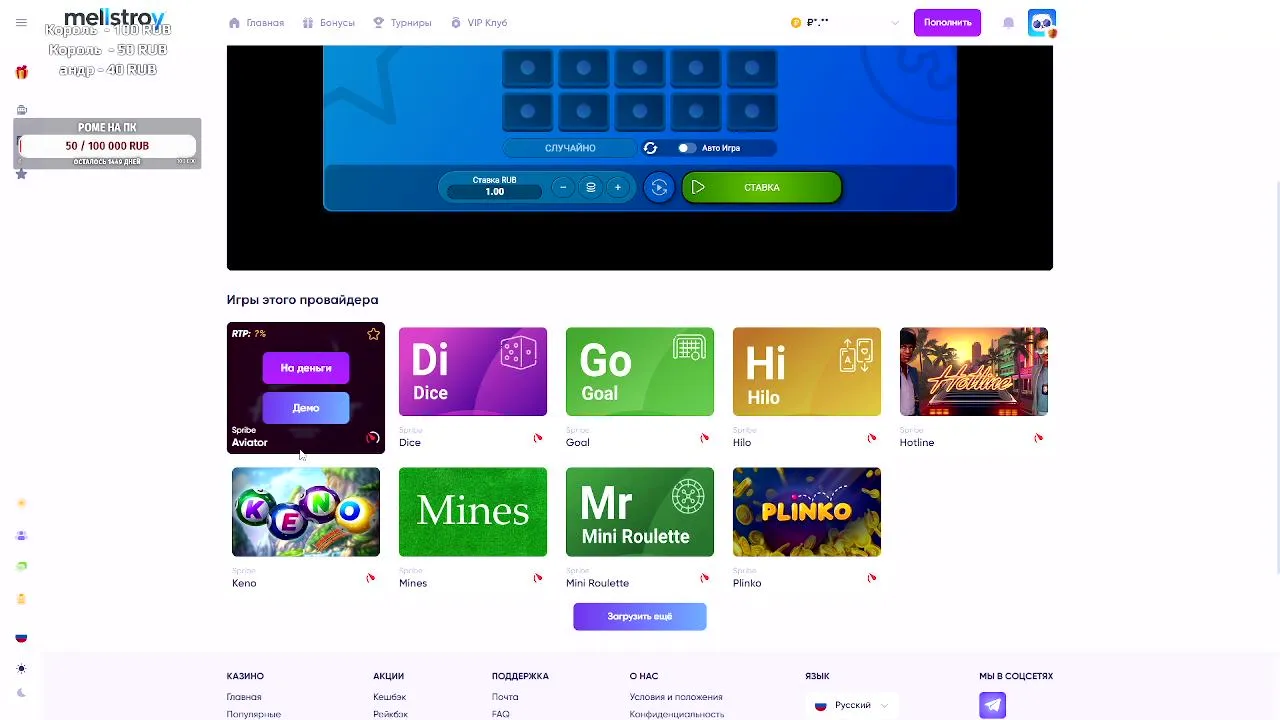Click the red icon beside Mini Roulette label
The height and width of the screenshot is (720, 1280).
point(705,578)
